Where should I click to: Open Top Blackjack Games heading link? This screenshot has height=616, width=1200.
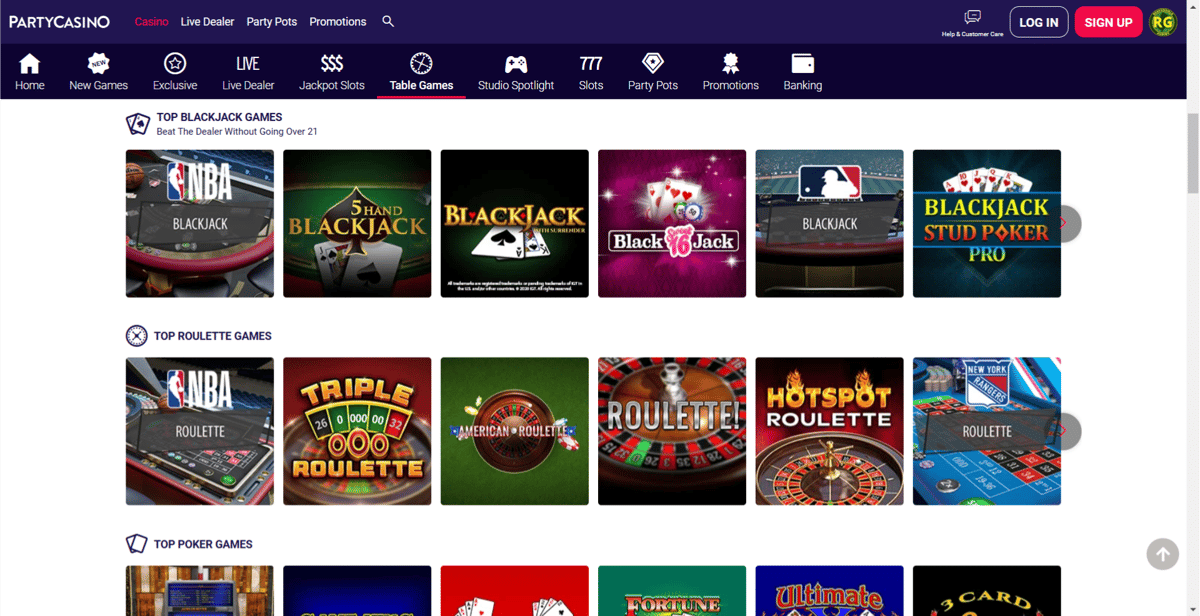pos(219,117)
